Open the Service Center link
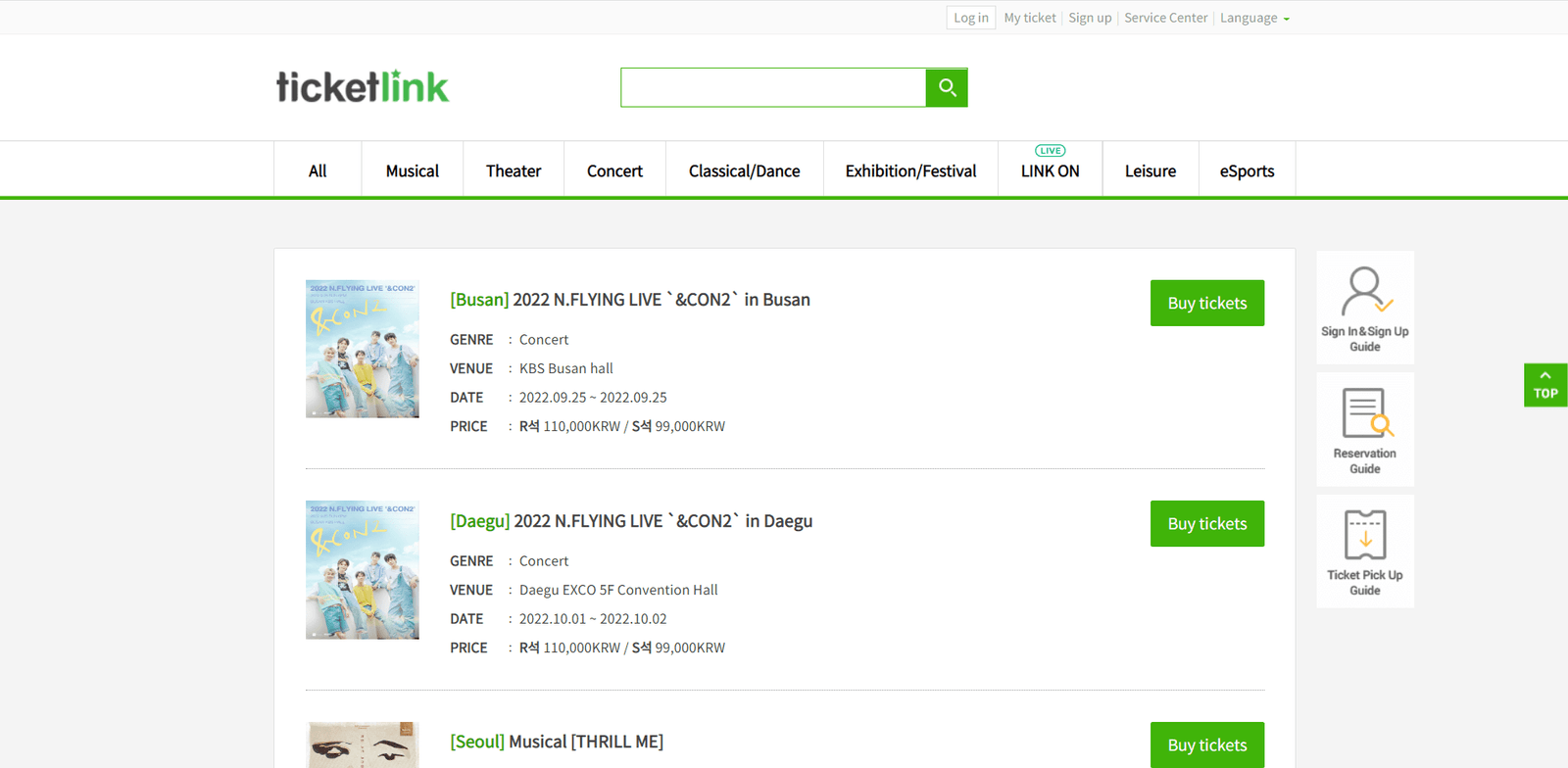1568x768 pixels. pyautogui.click(x=1165, y=18)
